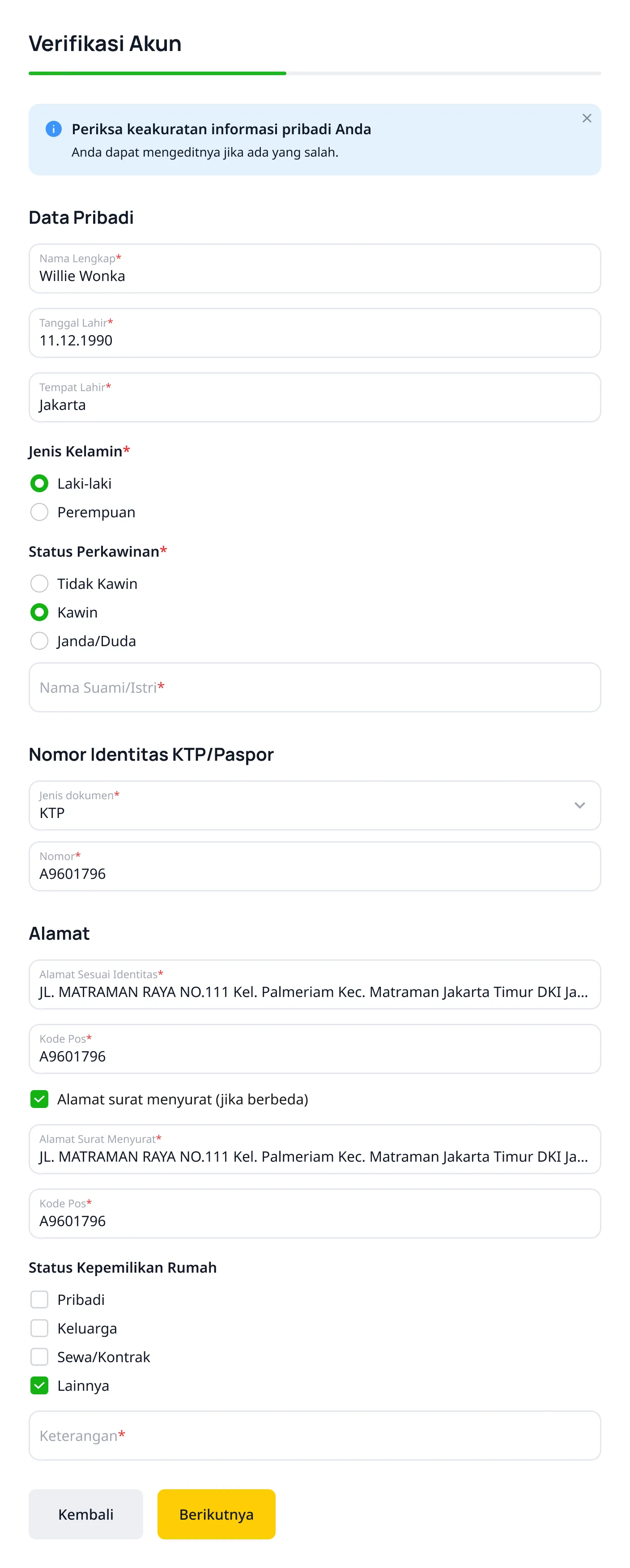Select Perempuan as Jenis Kelamin

point(39,512)
